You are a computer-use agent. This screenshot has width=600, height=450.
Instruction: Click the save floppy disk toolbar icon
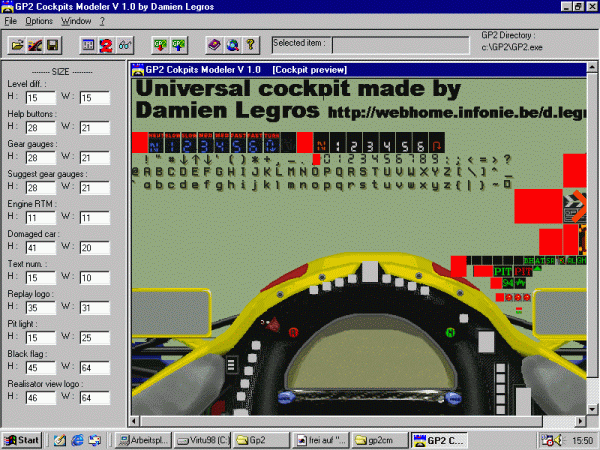click(x=52, y=45)
